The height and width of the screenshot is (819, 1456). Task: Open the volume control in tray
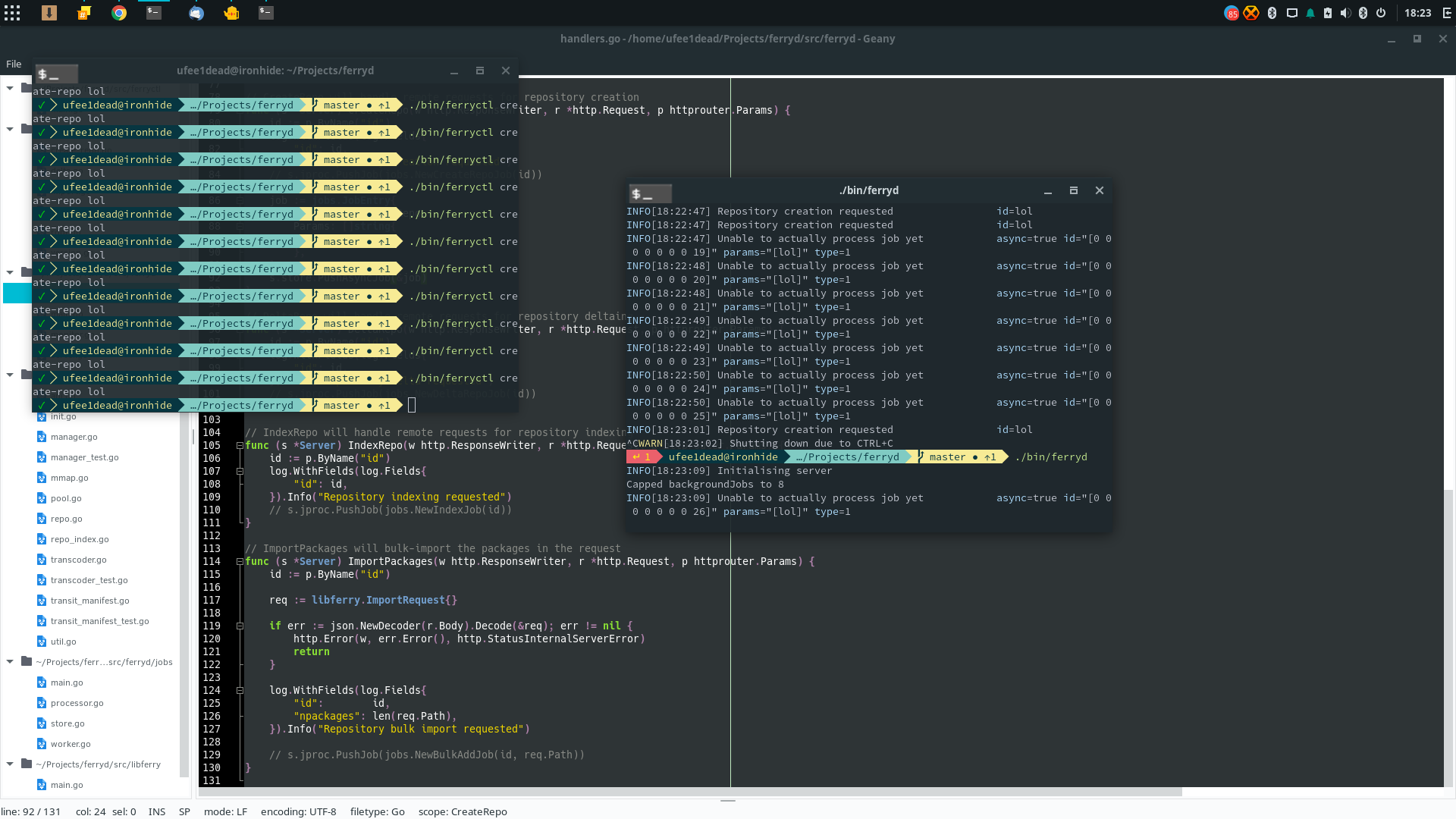1345,13
